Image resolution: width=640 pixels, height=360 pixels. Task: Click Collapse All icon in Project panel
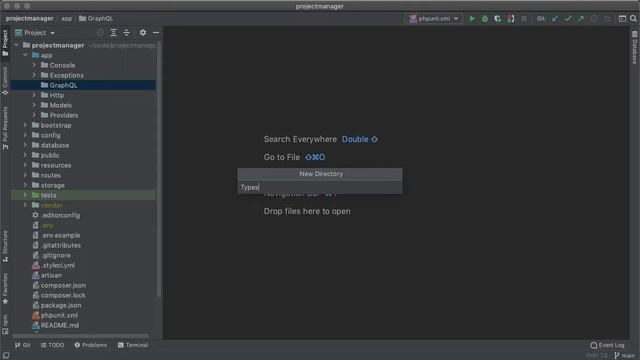[x=127, y=33]
